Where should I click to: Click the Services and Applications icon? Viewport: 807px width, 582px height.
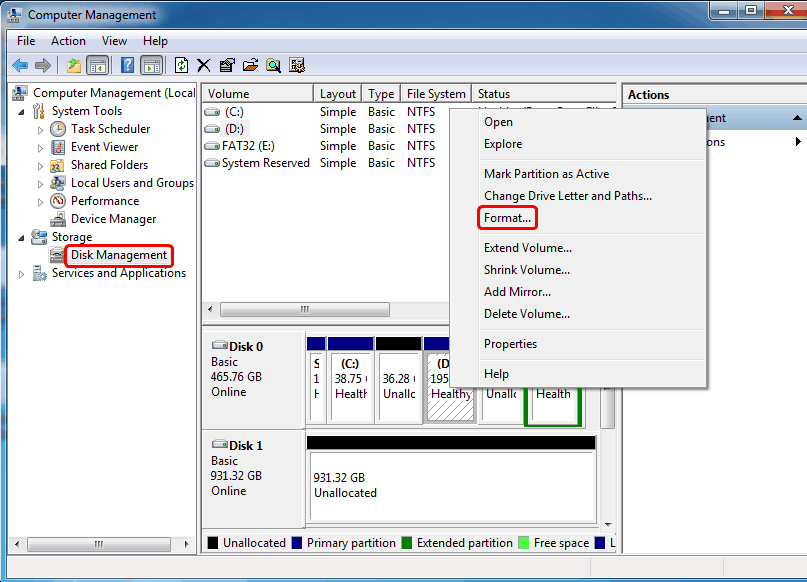coord(40,273)
